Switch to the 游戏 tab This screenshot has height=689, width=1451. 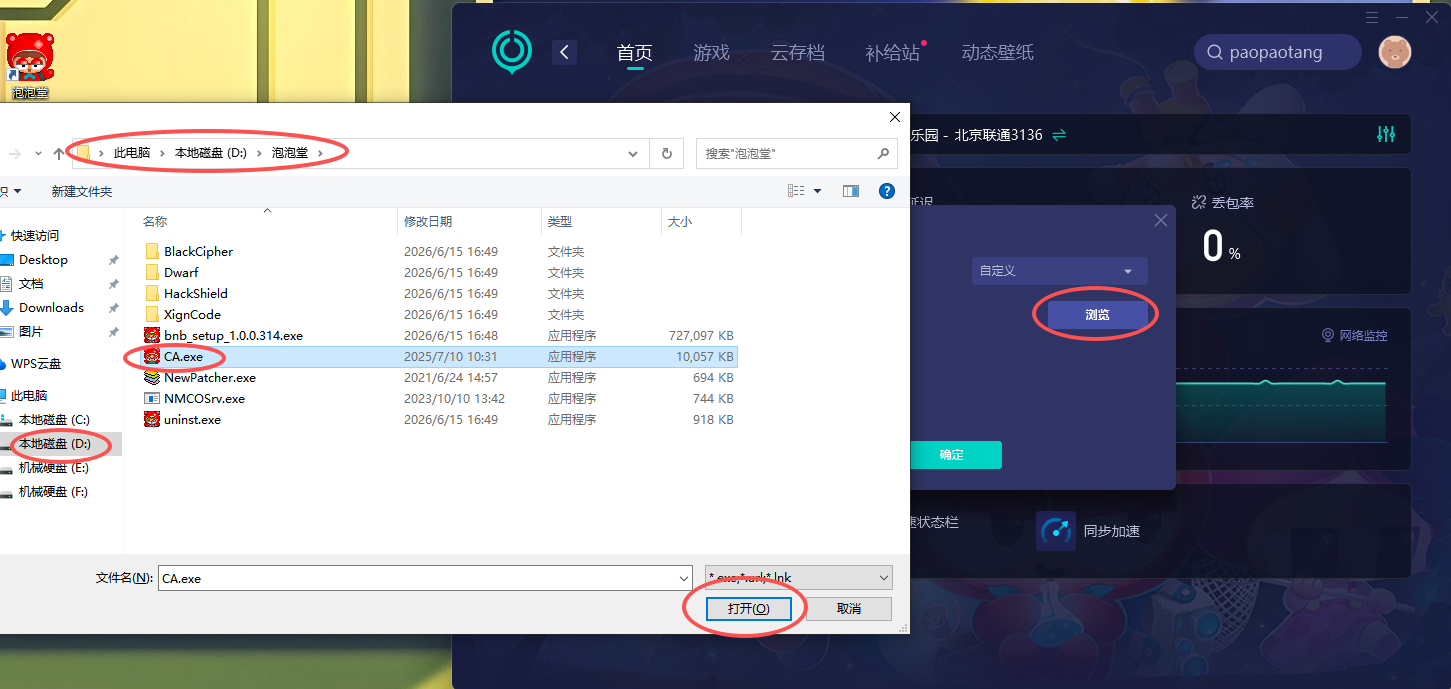712,53
